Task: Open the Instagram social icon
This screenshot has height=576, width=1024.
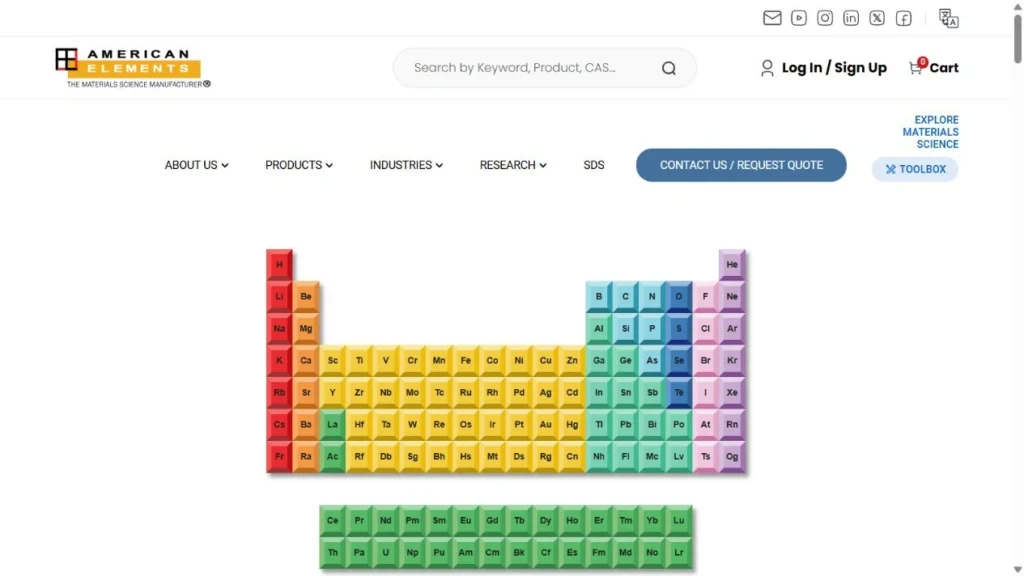Action: tap(825, 18)
